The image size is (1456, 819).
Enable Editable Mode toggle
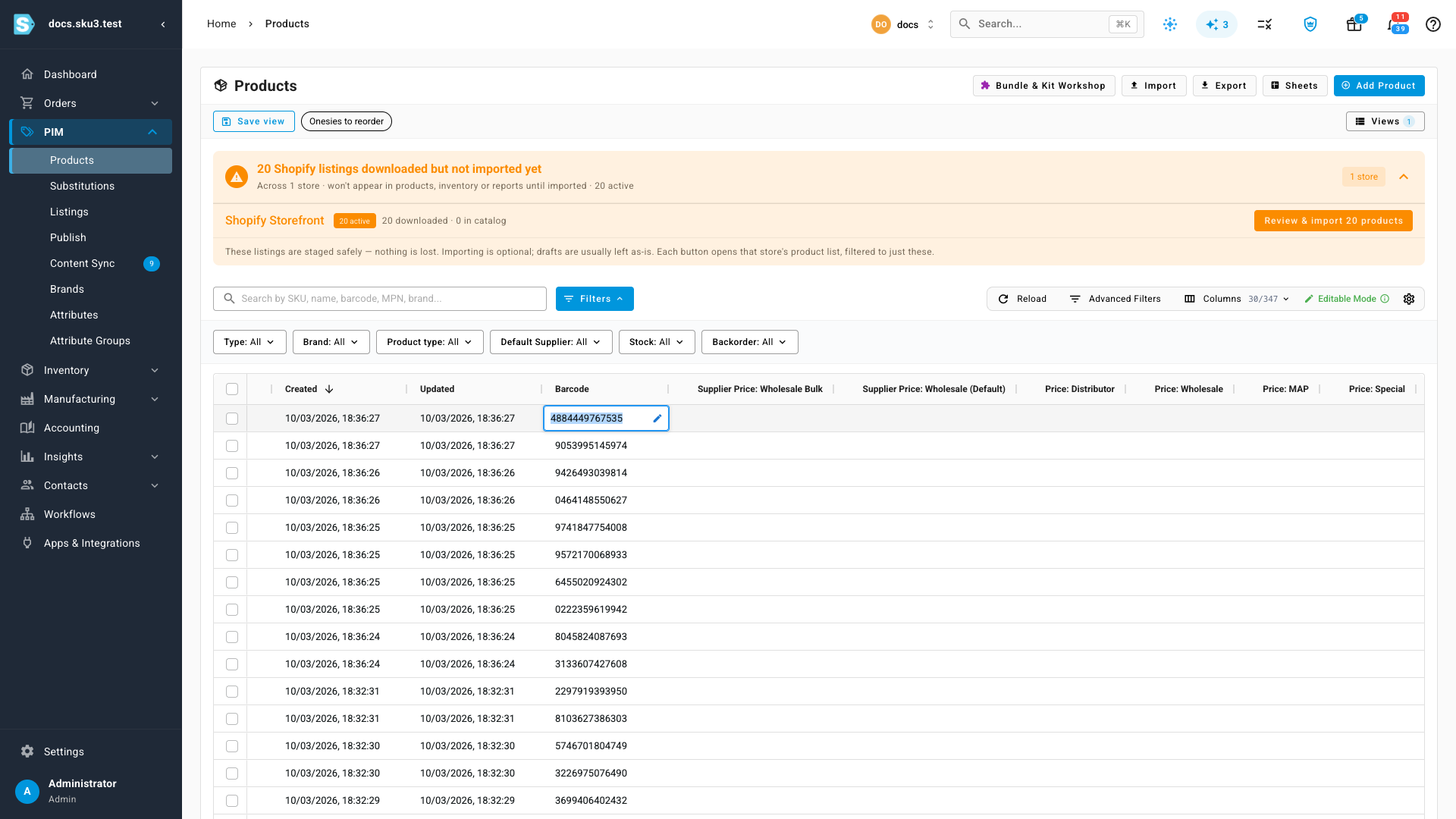coord(1347,299)
